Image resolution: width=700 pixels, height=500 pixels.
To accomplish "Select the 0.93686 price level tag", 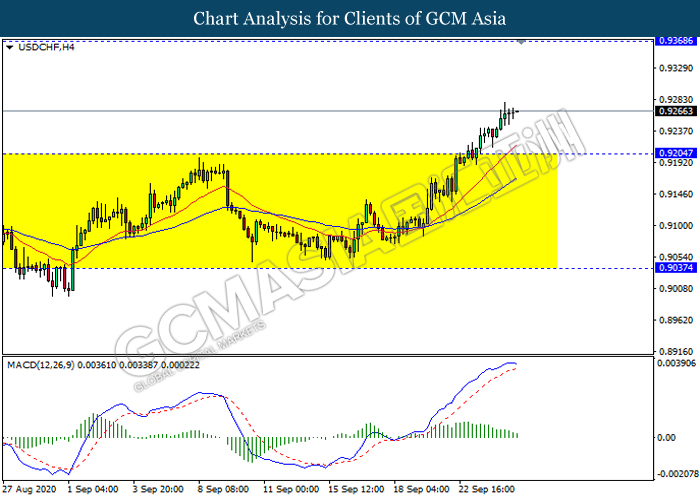I will [x=676, y=41].
